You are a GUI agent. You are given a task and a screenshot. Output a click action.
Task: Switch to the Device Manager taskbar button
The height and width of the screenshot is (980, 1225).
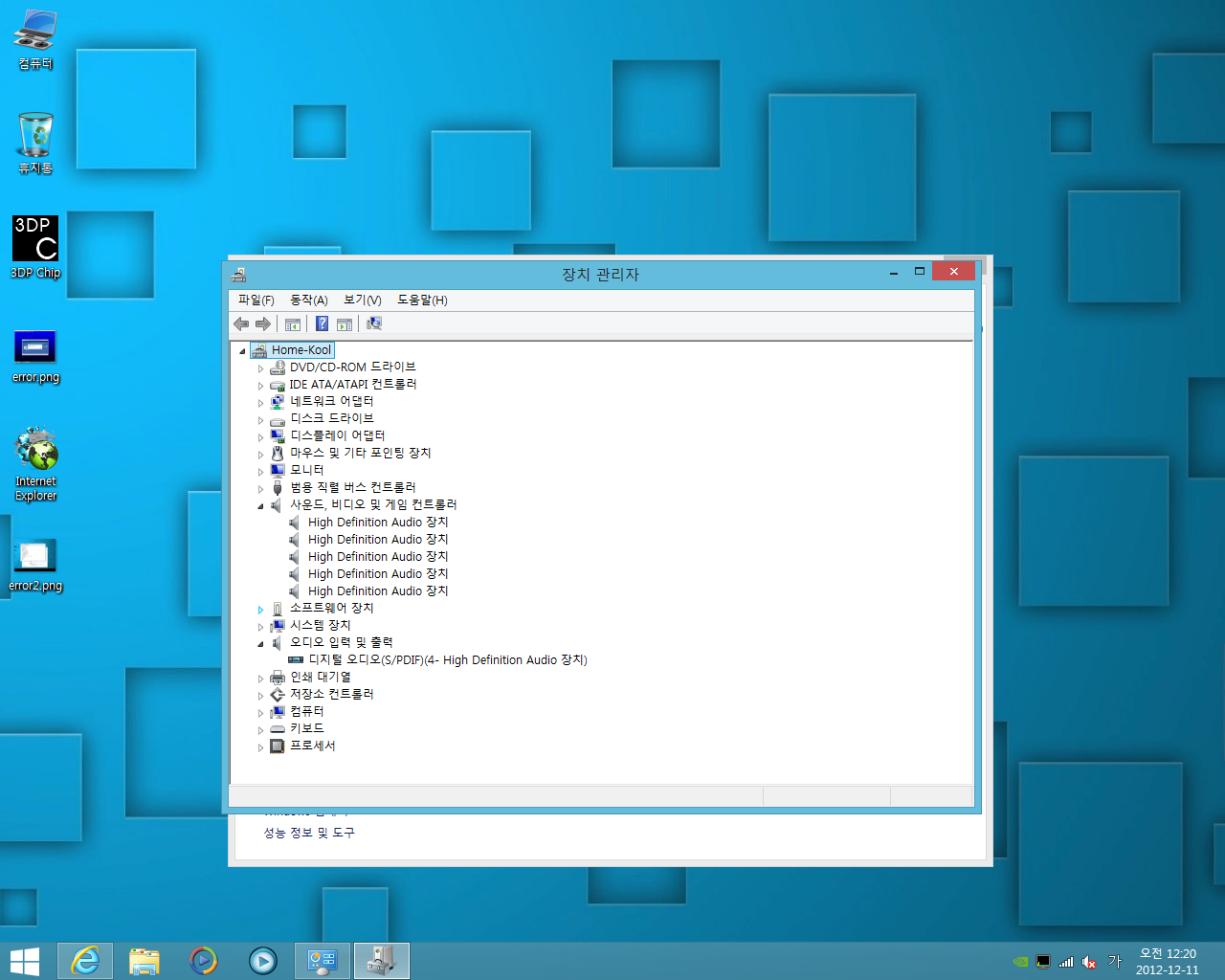click(382, 961)
